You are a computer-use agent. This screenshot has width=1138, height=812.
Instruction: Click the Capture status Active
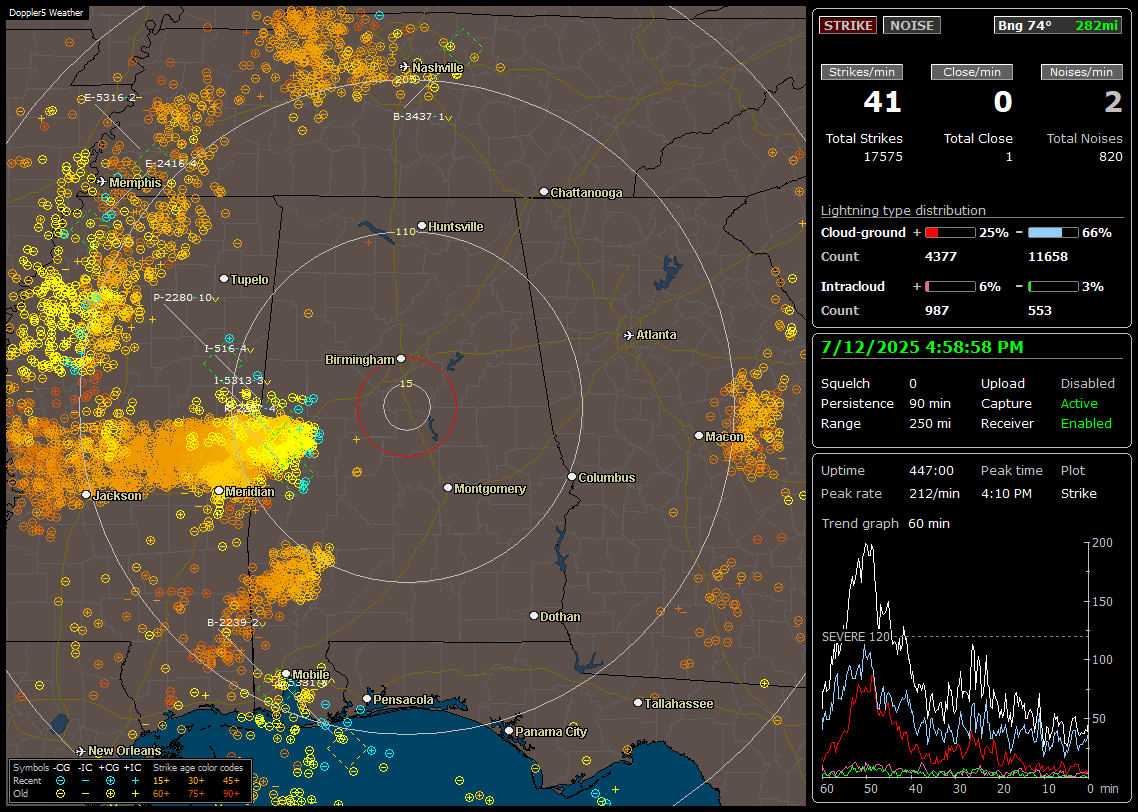1079,403
